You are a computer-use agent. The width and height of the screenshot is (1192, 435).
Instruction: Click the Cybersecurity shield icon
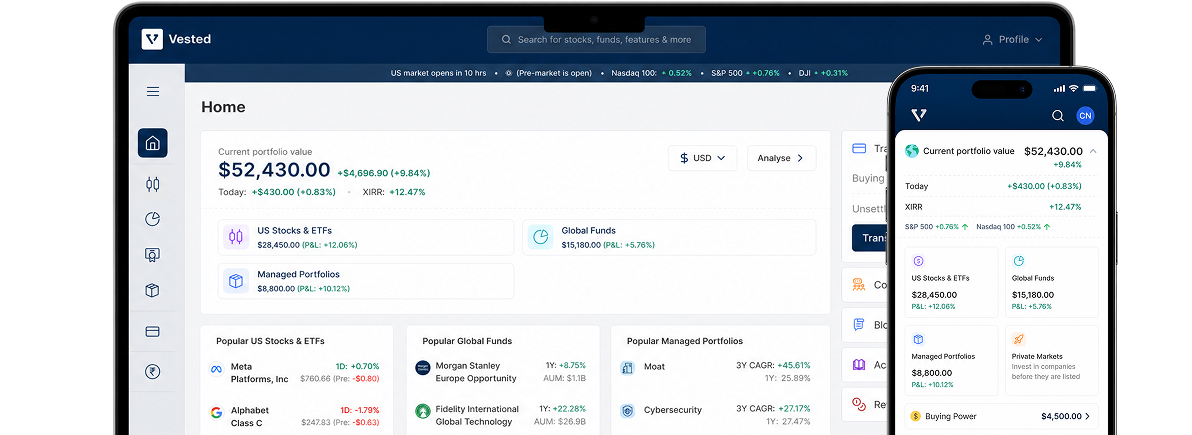627,411
